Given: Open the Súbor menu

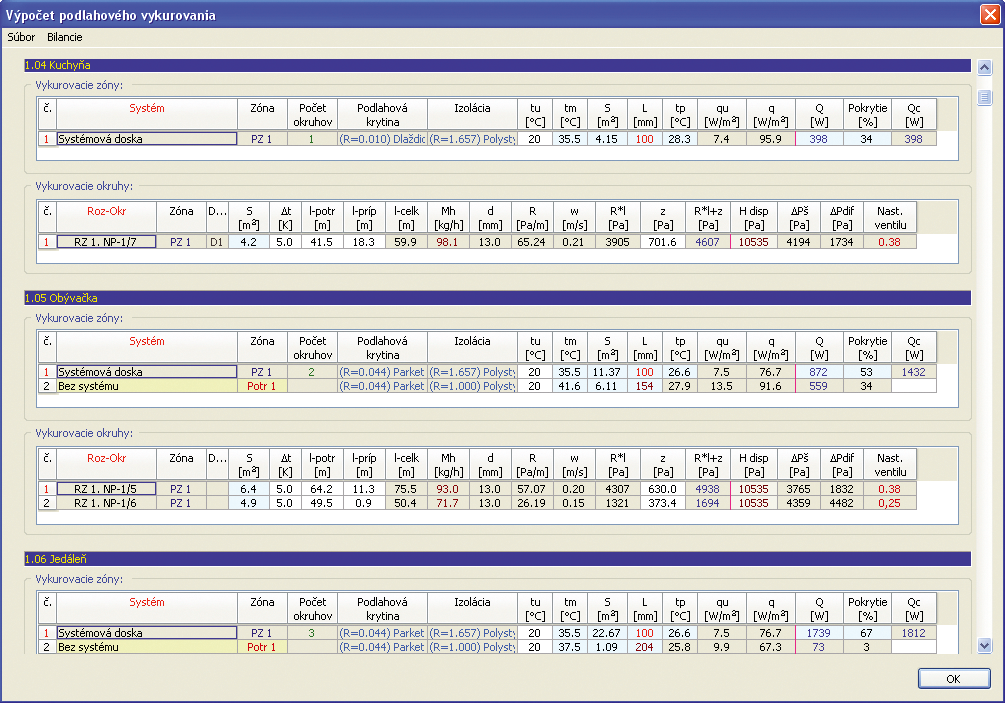Looking at the screenshot, I should 21,37.
